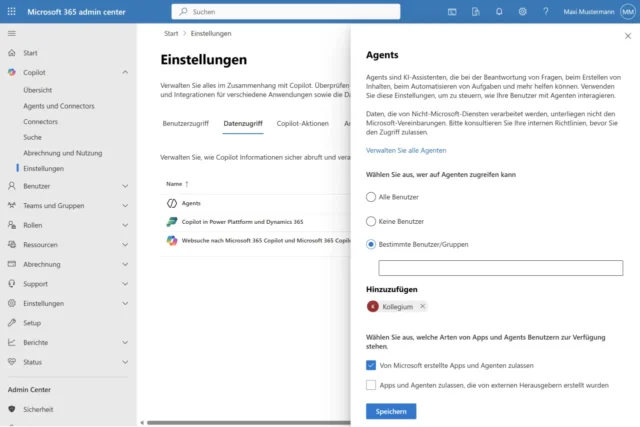Image resolution: width=640 pixels, height=427 pixels.
Task: Expand the Status sidebar section
Action: (125, 362)
